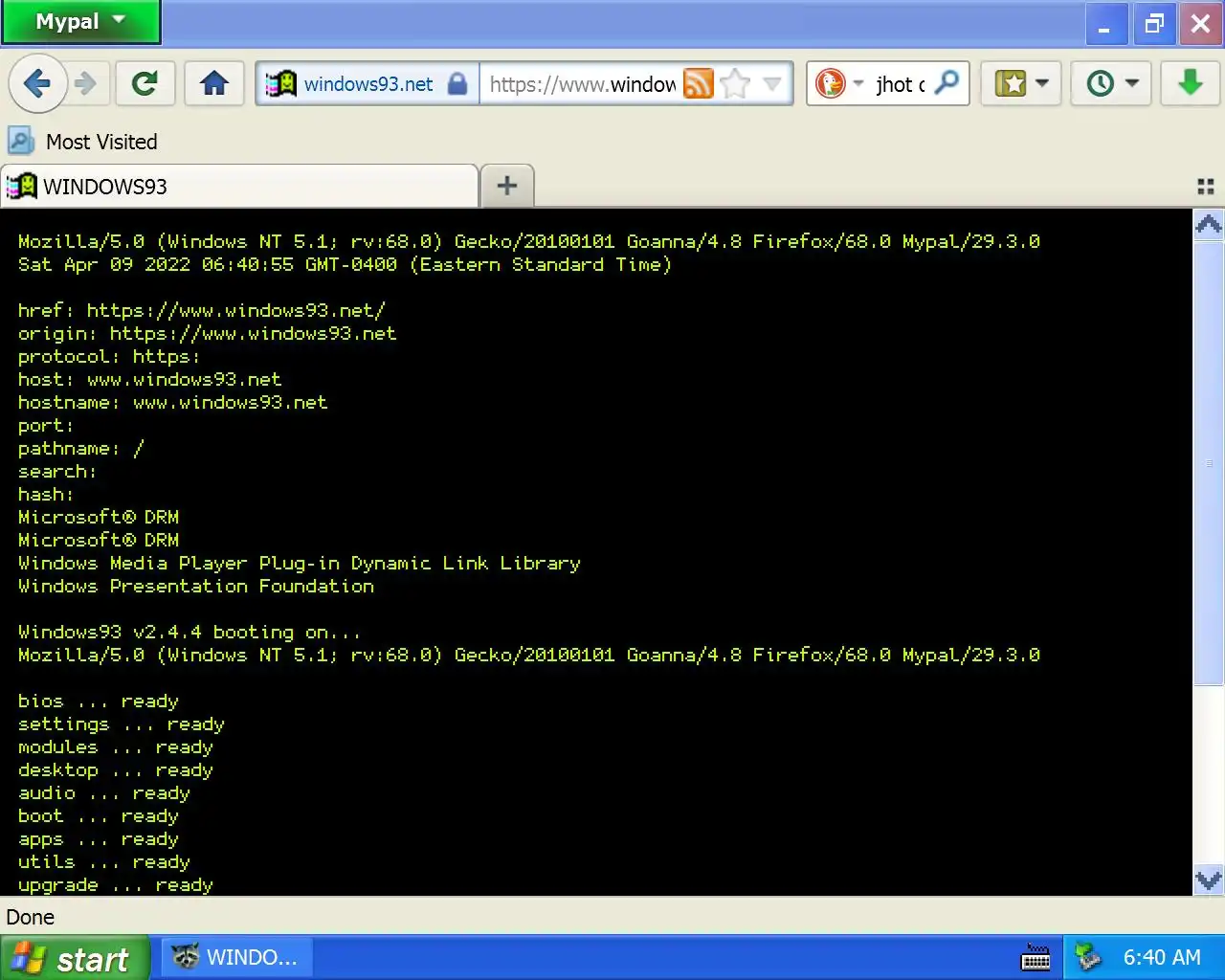Click the 6:40 AM clock
The width and height of the screenshot is (1225, 980).
tap(1162, 957)
